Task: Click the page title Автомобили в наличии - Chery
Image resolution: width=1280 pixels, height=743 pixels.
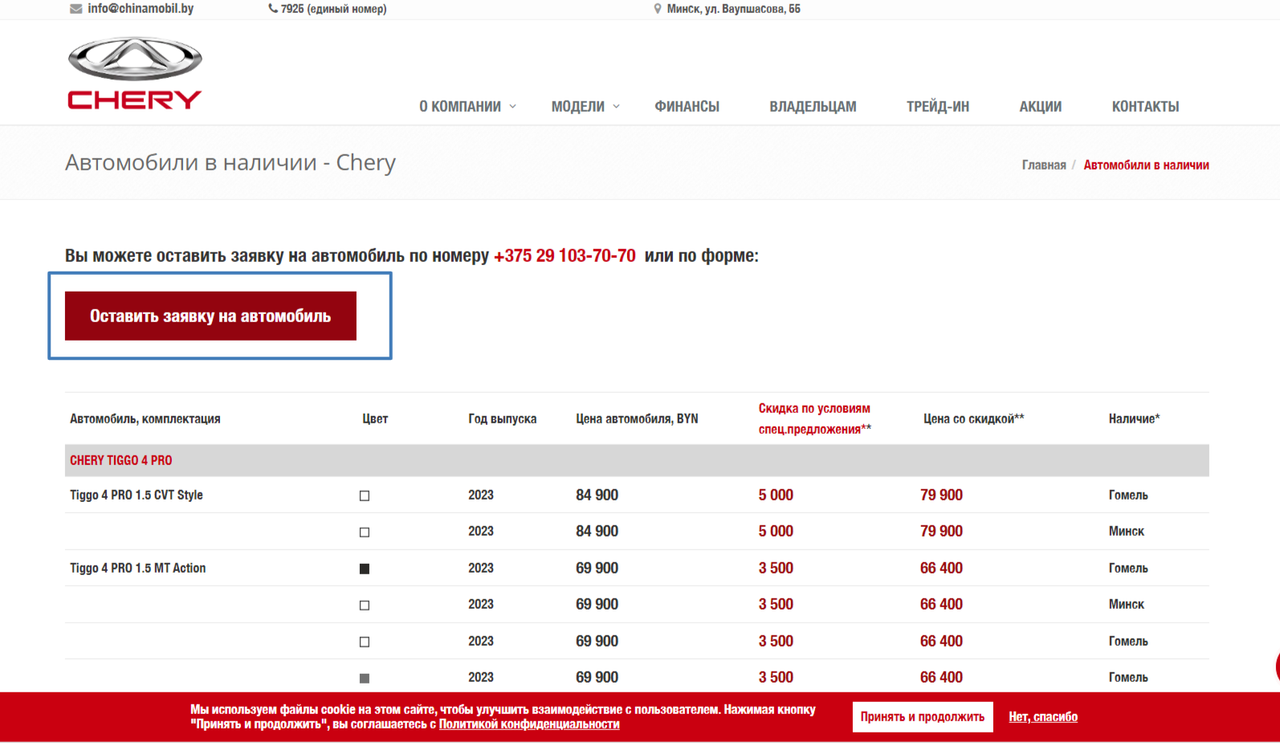Action: tap(231, 162)
